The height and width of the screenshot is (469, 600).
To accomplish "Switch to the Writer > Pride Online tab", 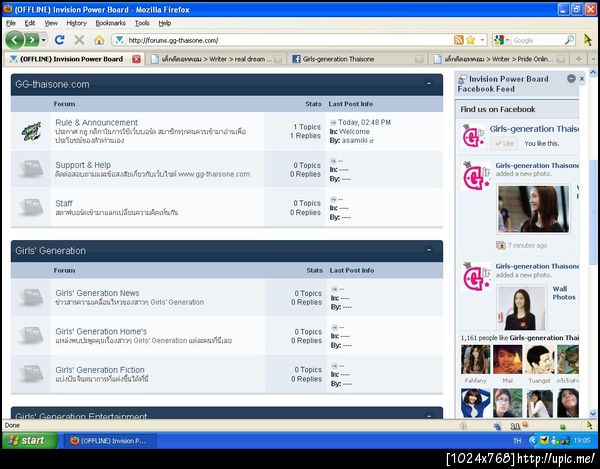I will [499, 59].
